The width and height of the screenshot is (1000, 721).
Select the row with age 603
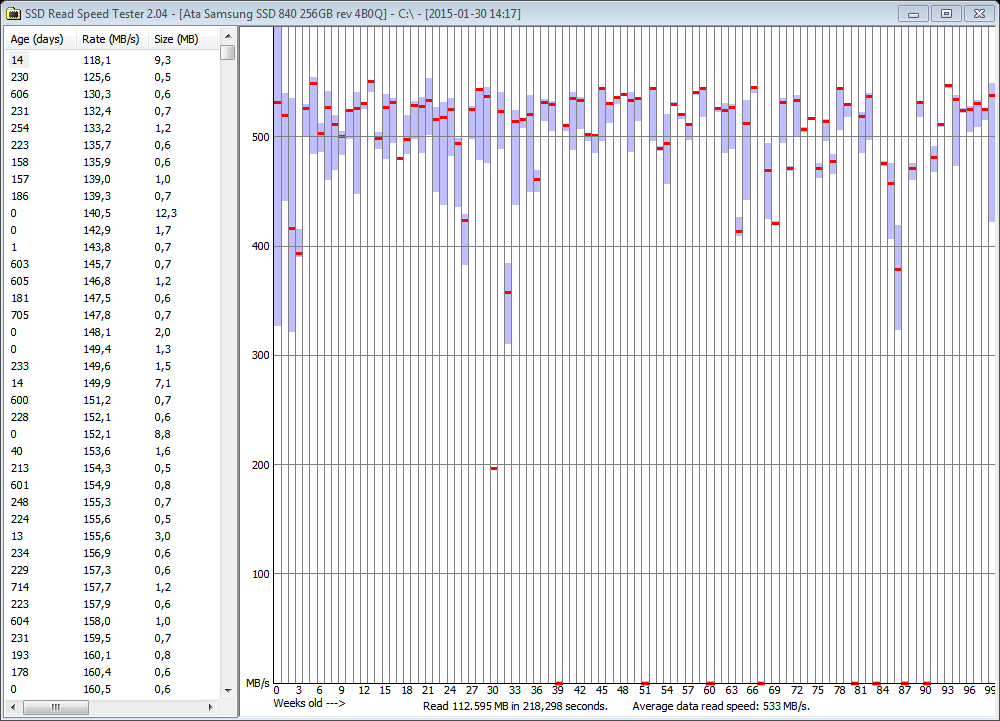click(x=112, y=264)
